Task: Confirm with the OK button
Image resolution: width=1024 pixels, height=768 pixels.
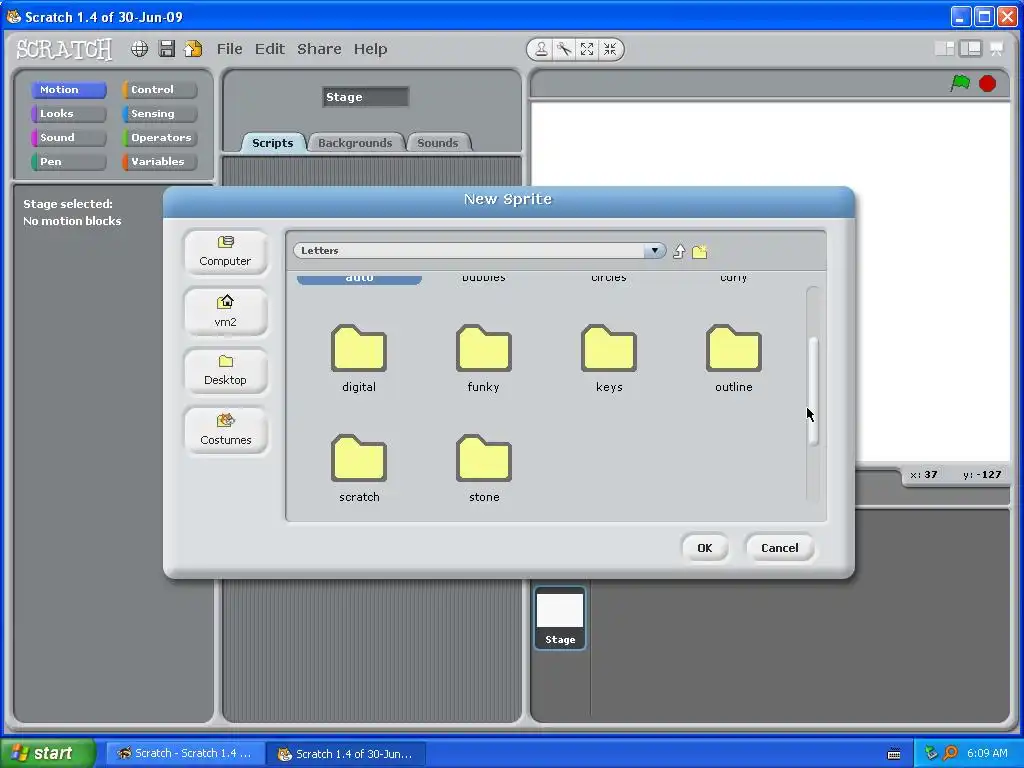Action: click(x=705, y=548)
